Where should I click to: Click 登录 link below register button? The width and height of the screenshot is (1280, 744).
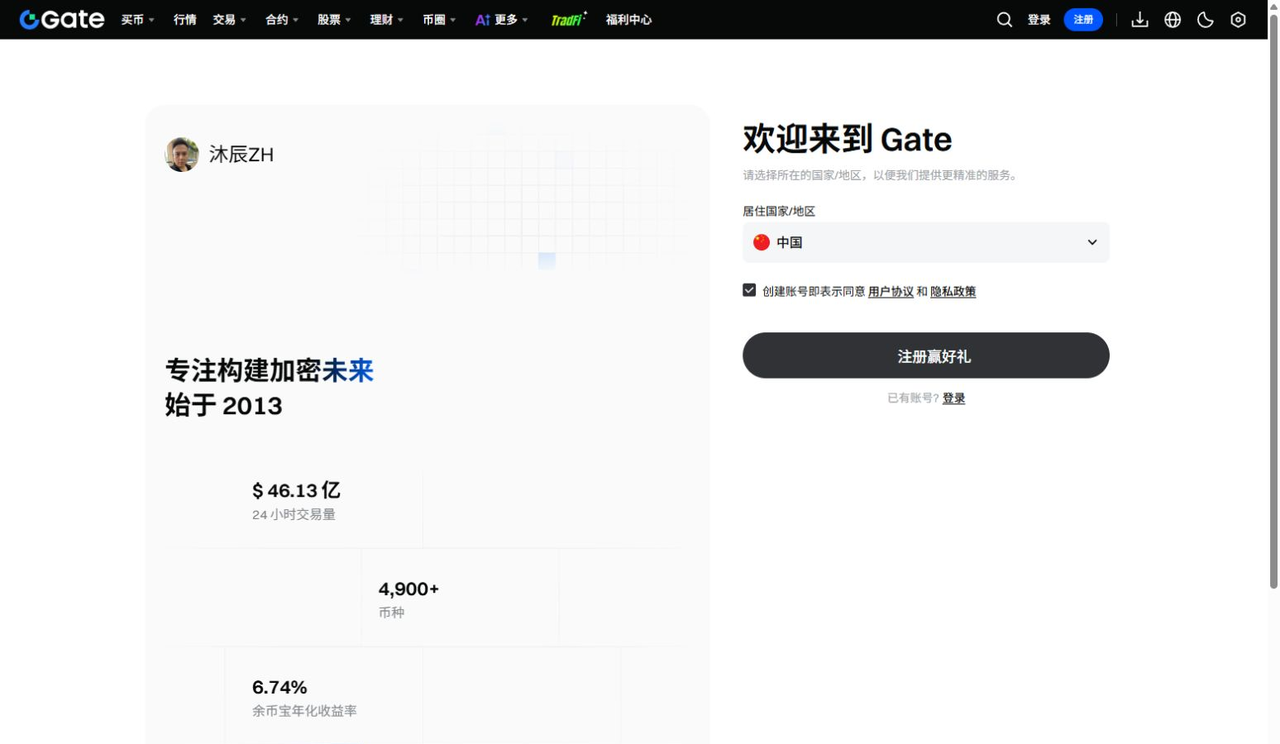tap(954, 398)
